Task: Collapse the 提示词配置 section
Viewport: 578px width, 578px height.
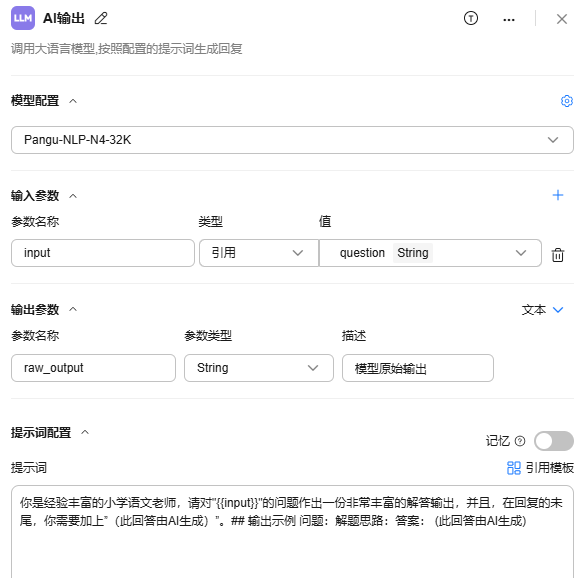Action: (x=85, y=432)
